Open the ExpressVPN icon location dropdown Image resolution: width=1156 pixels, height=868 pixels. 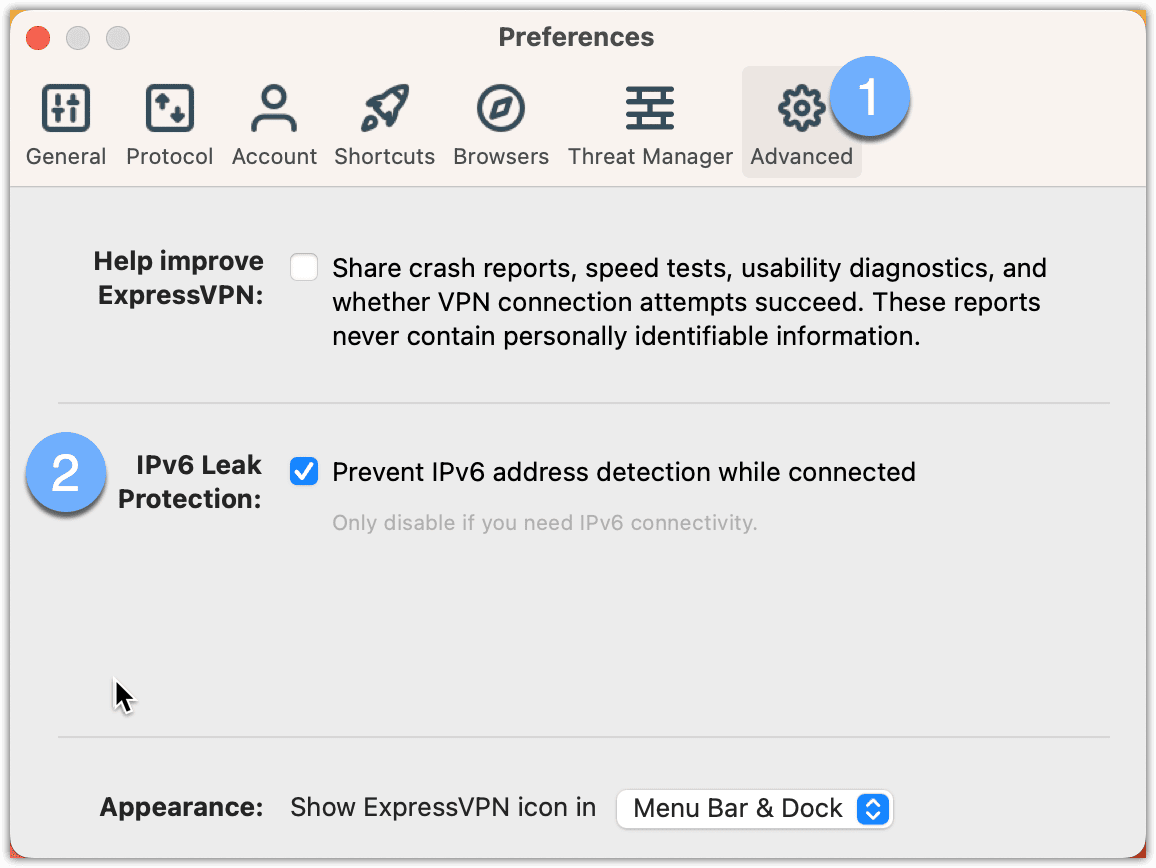(754, 808)
